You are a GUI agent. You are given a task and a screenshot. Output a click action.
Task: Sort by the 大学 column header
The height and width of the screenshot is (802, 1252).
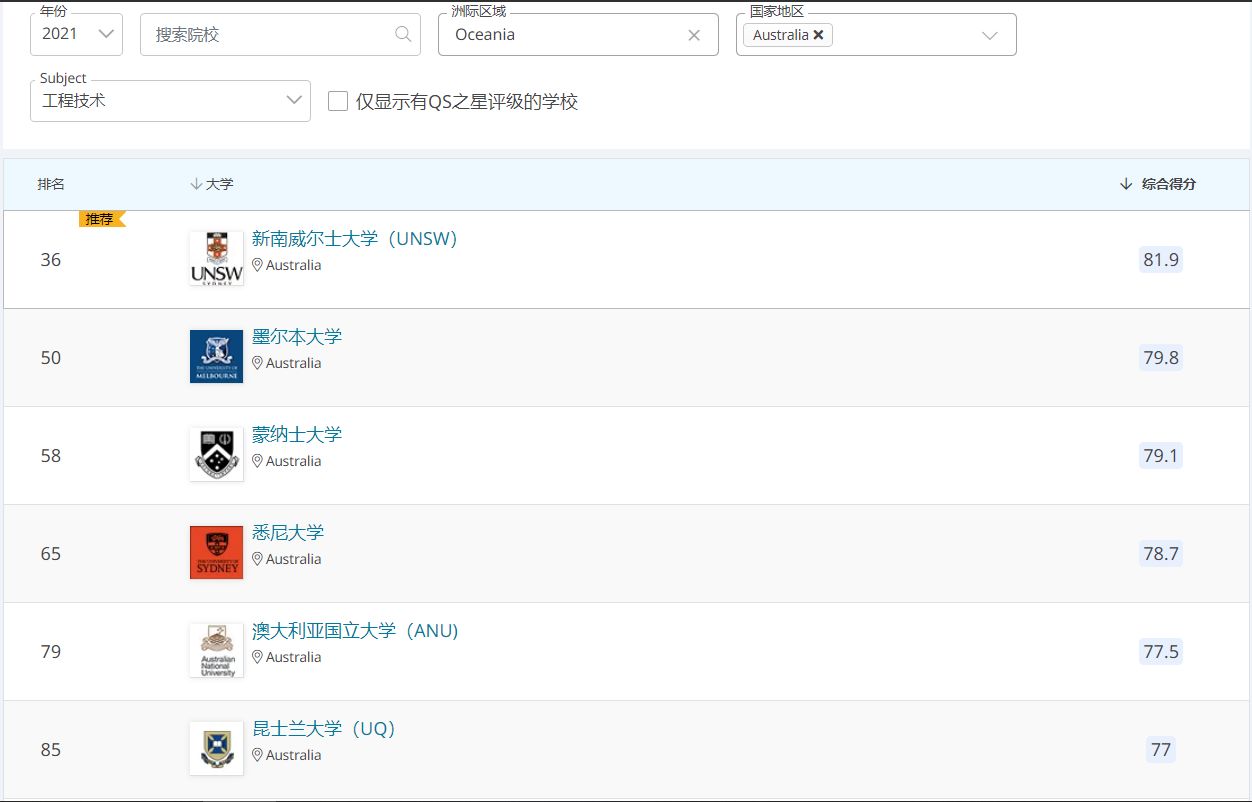(211, 184)
